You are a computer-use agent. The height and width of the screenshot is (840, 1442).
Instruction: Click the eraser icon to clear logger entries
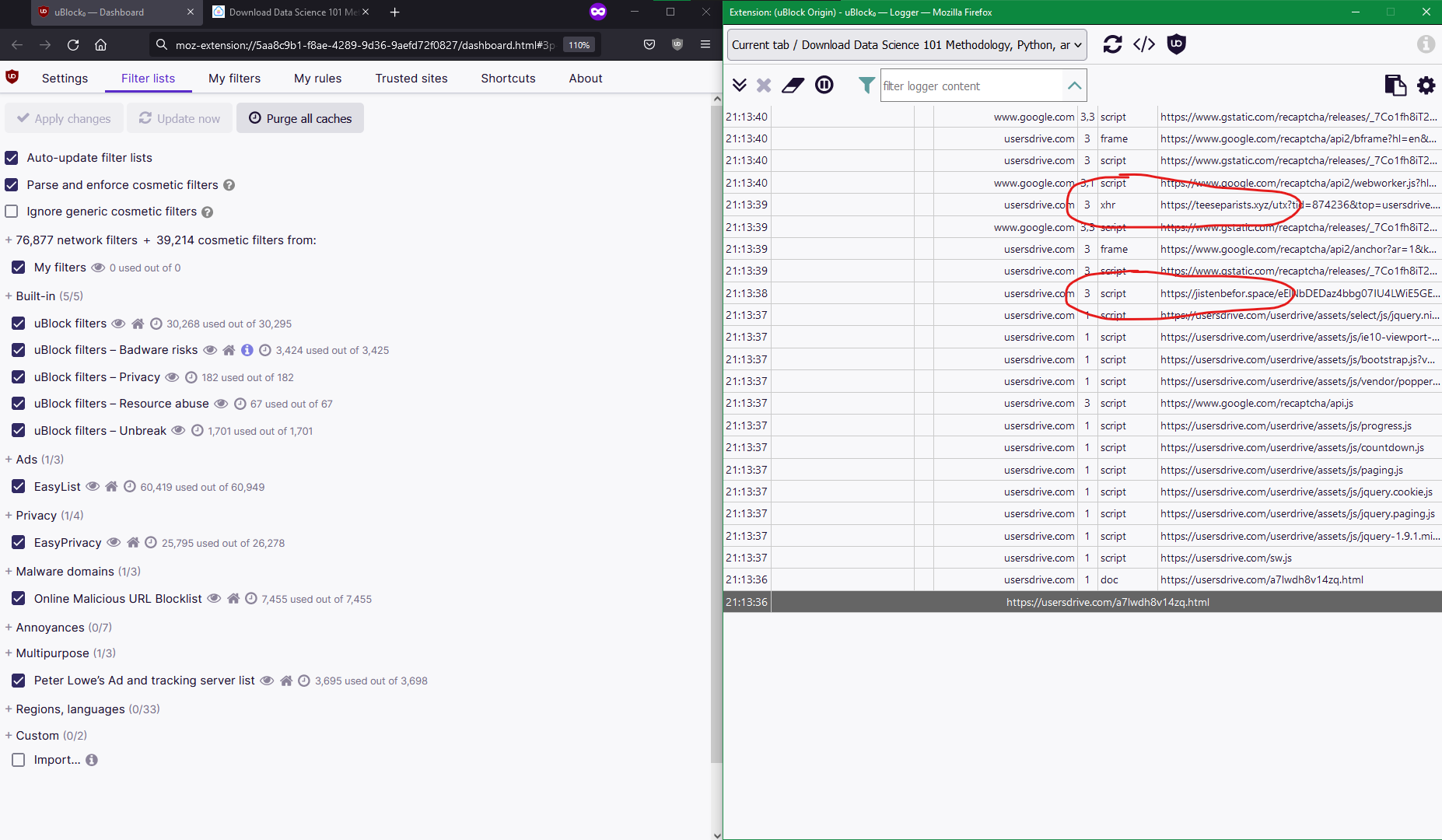click(x=793, y=85)
